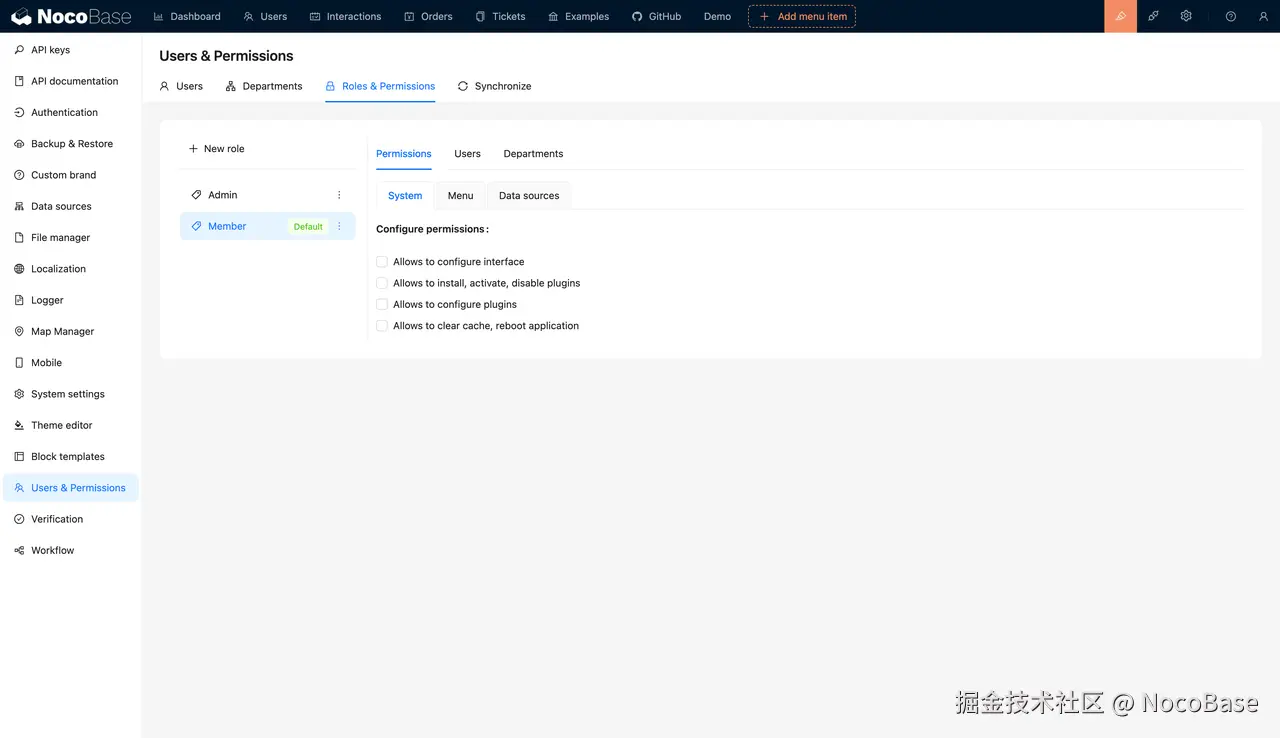Click the 'Add menu item' button
The width and height of the screenshot is (1280, 738).
[x=801, y=16]
